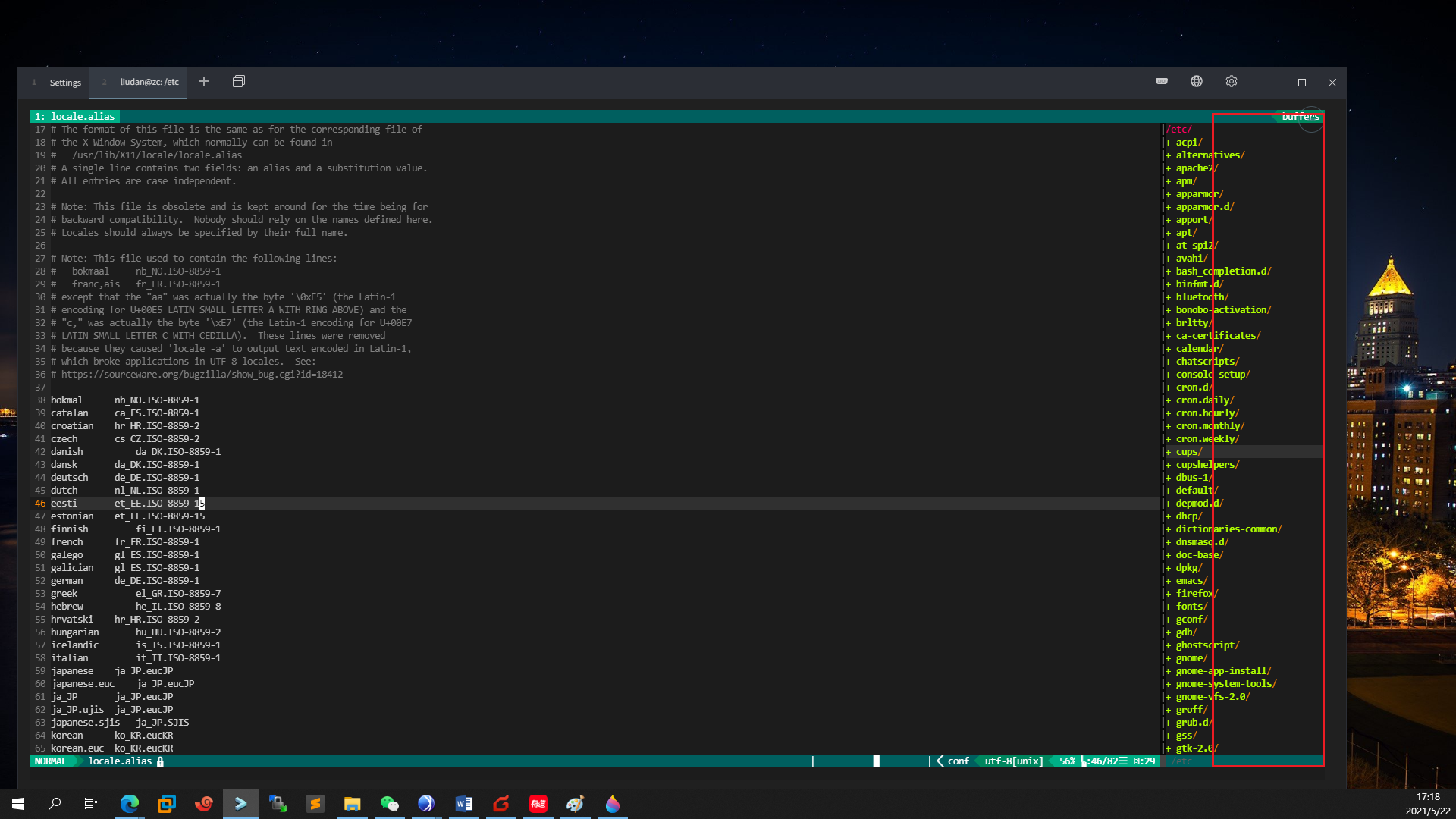This screenshot has width=1456, height=819.
Task: Switch to the Settings tab
Action: [65, 82]
